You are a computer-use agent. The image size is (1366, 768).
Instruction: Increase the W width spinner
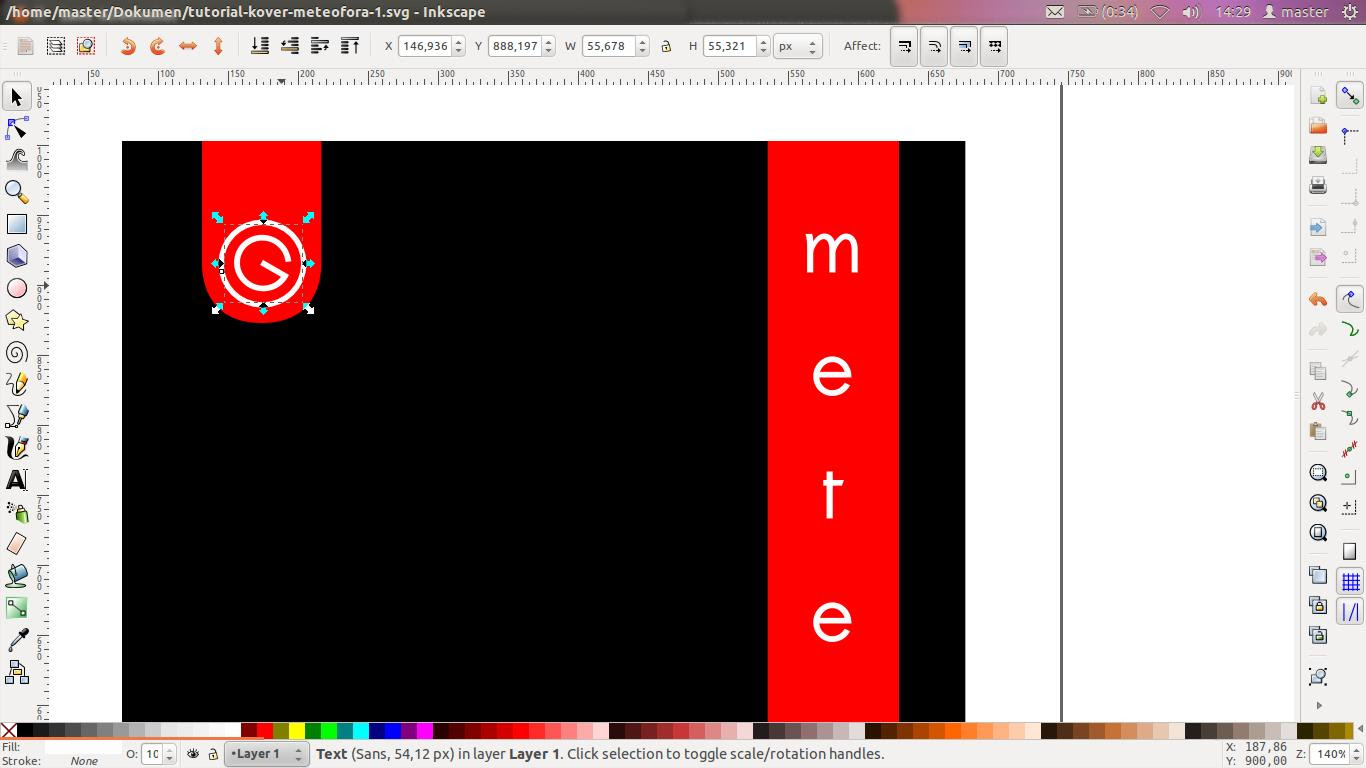(642, 41)
